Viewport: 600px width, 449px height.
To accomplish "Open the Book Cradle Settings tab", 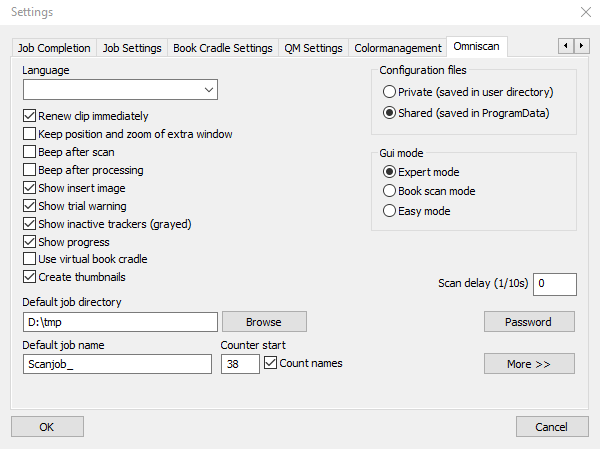I will coord(222,48).
